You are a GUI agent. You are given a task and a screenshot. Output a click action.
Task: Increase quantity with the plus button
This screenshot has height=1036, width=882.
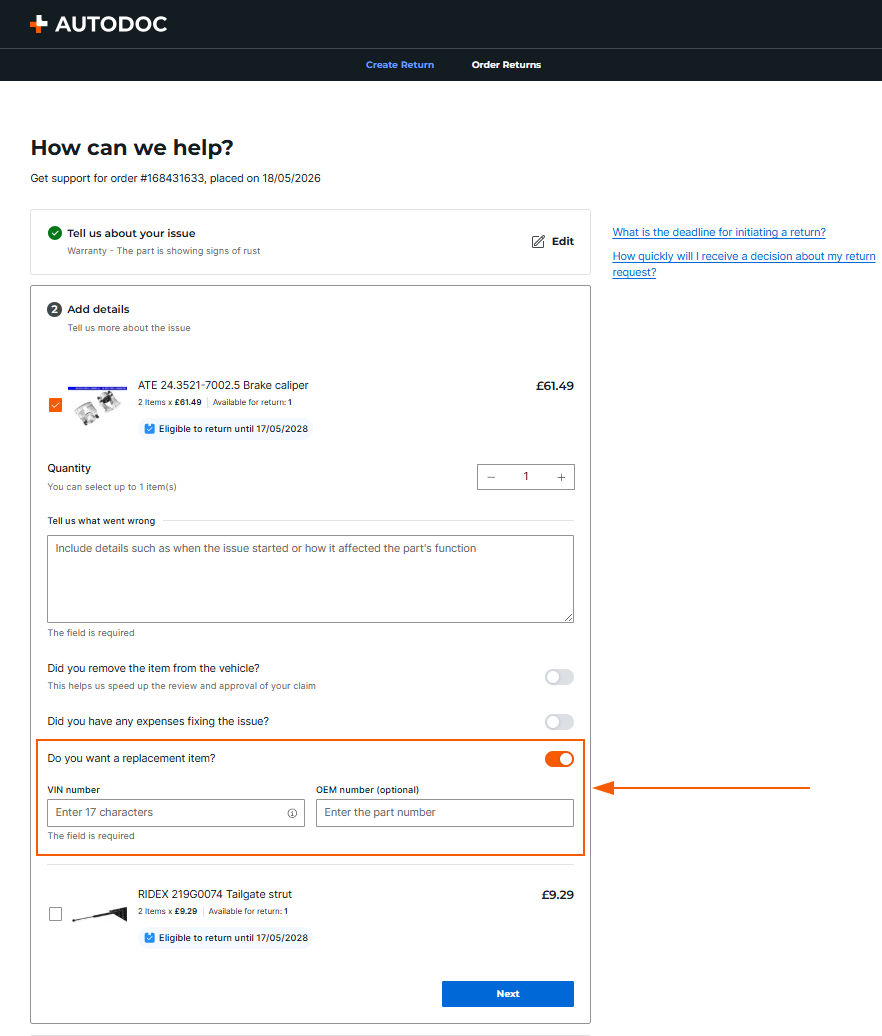pos(561,477)
